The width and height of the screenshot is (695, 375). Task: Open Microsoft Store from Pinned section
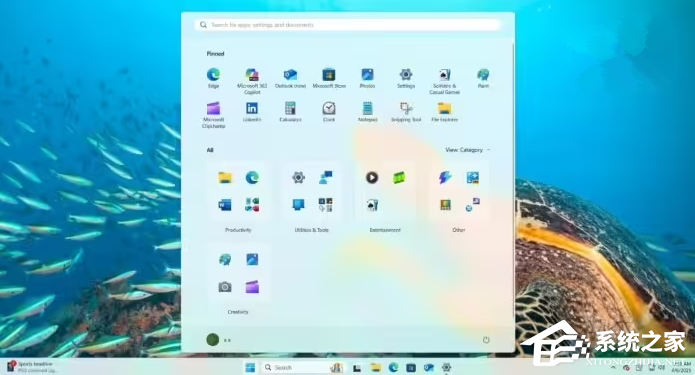tap(329, 78)
